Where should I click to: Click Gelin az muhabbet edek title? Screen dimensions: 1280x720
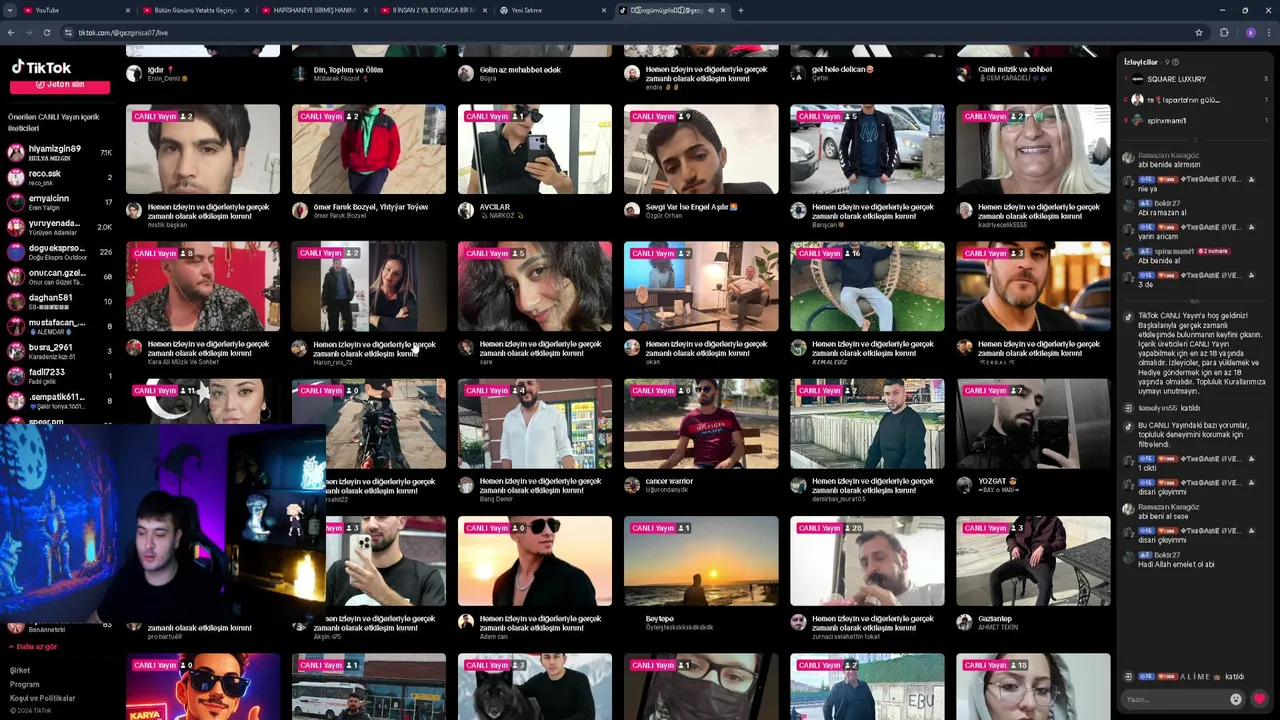point(520,69)
